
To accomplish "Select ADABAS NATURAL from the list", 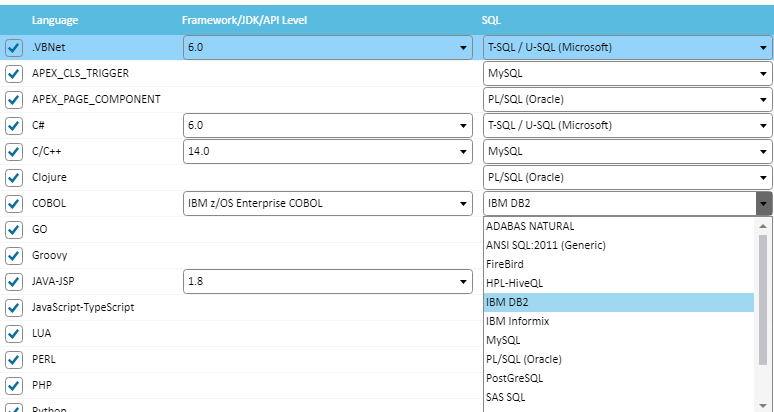I will (x=619, y=226).
